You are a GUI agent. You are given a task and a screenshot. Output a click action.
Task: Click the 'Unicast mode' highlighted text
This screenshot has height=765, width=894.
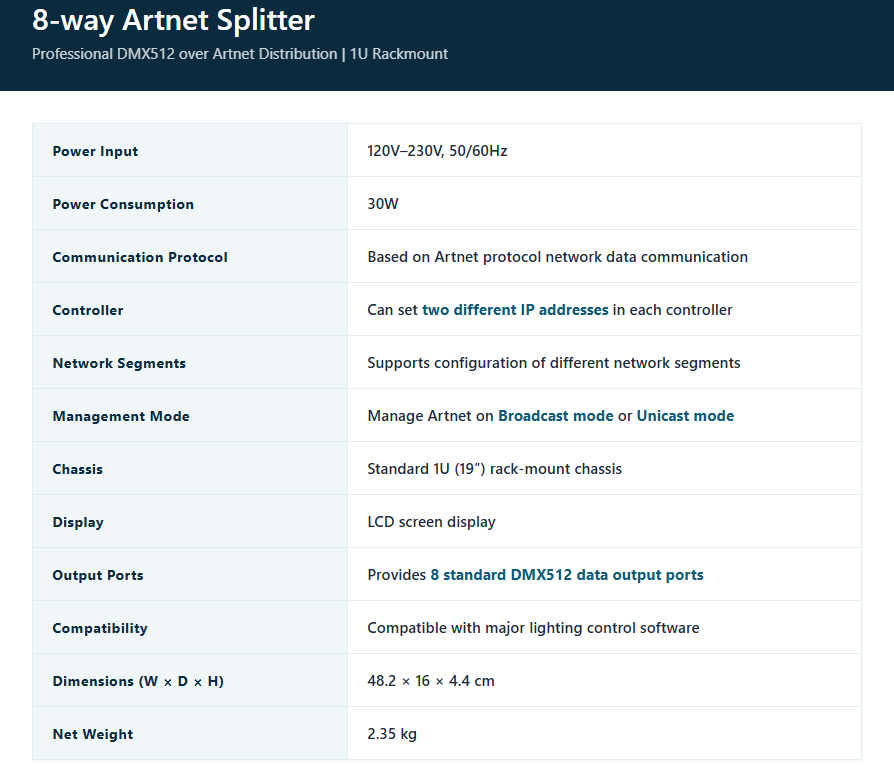[x=685, y=416]
